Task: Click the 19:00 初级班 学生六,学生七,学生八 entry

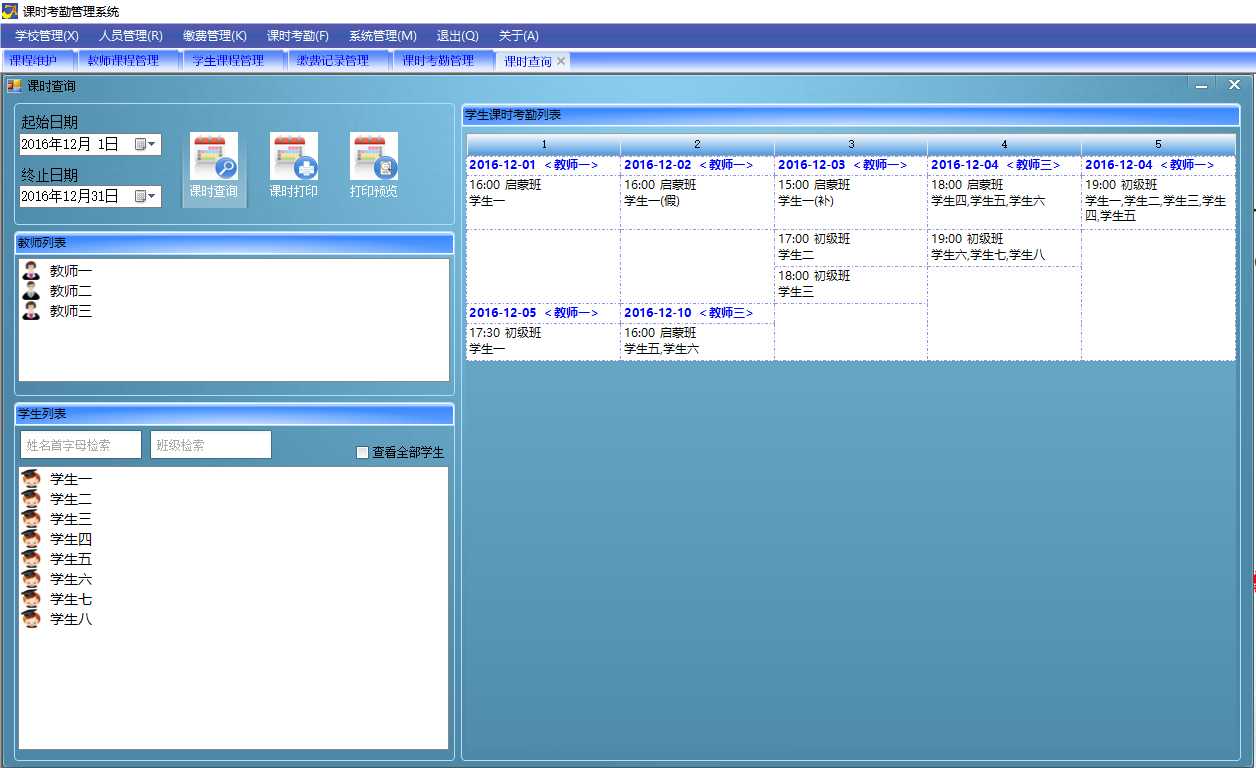Action: [x=1004, y=247]
